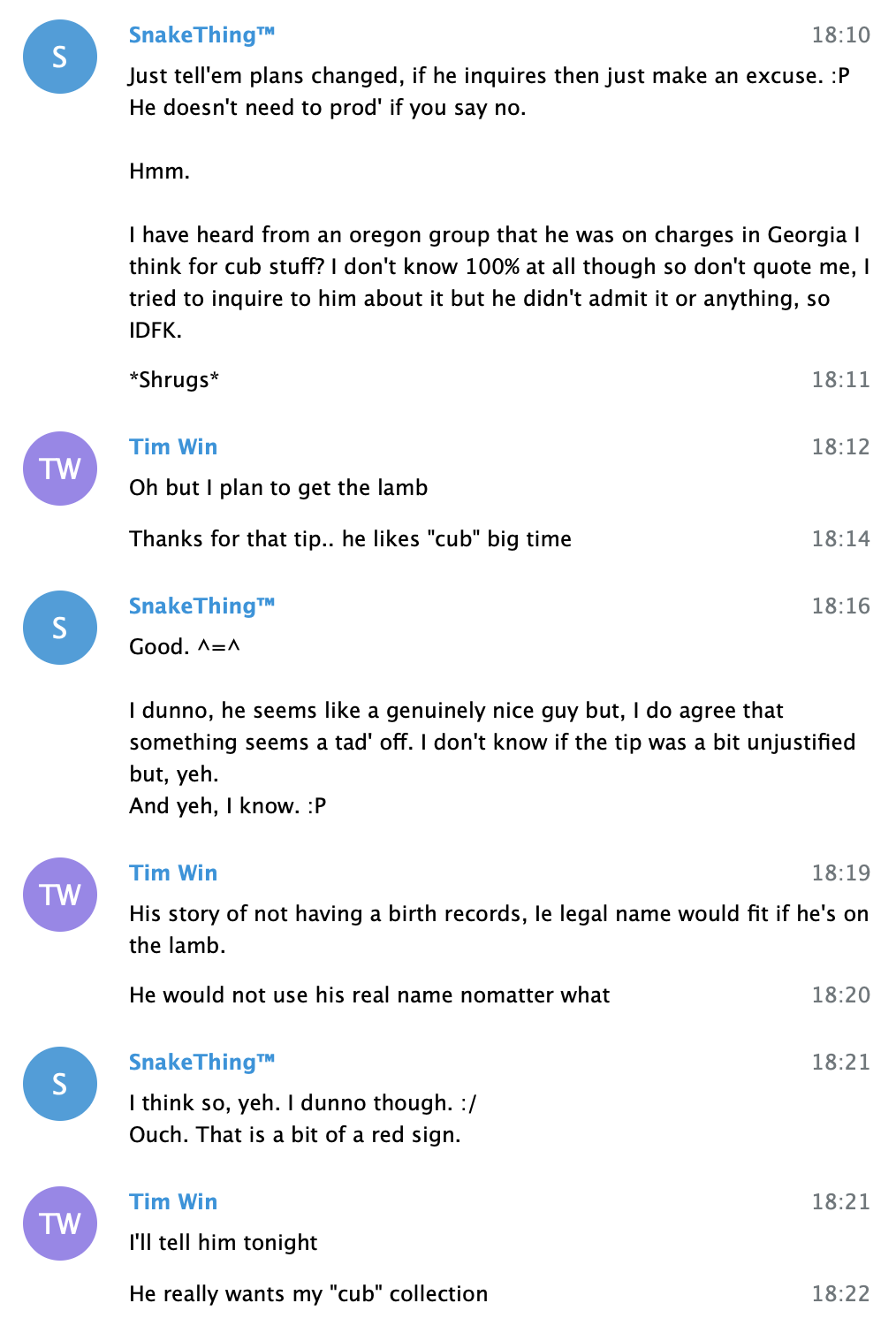Click the 18:11 timestamp
Viewport: 896px width, 1326px height.
840,380
